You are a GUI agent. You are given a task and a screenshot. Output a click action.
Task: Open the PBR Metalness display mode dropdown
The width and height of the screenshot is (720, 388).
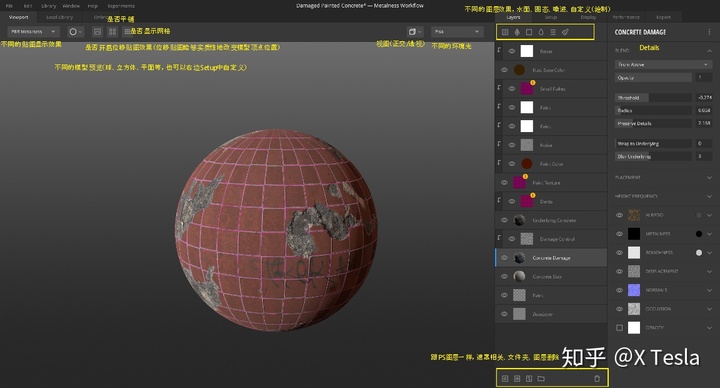coord(33,32)
